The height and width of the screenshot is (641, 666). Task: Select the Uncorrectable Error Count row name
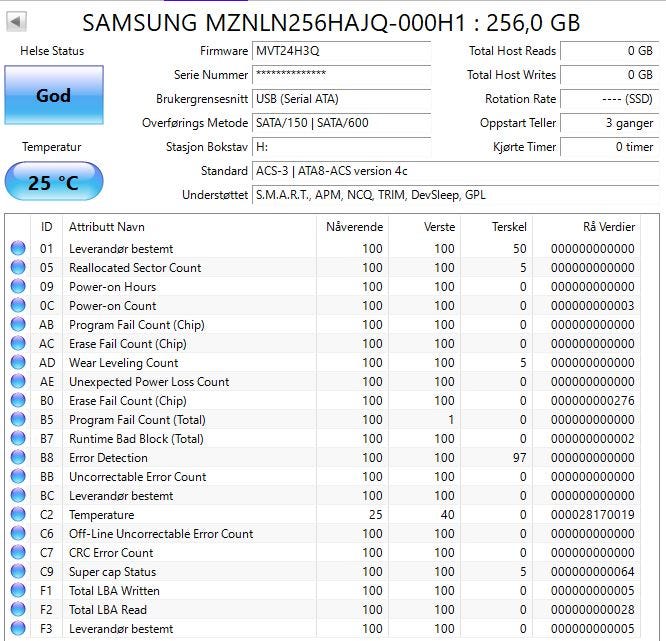click(138, 476)
